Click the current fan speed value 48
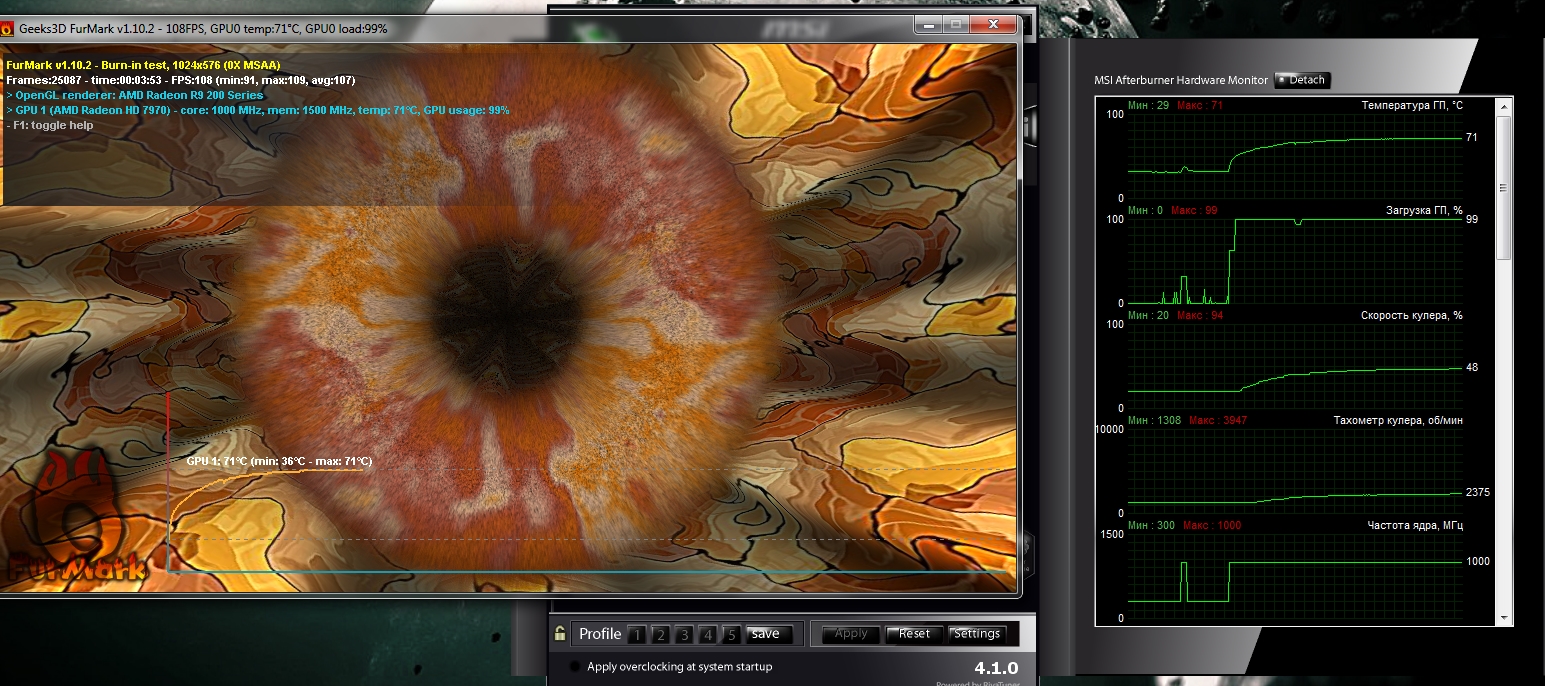The image size is (1545, 686). 1472,367
